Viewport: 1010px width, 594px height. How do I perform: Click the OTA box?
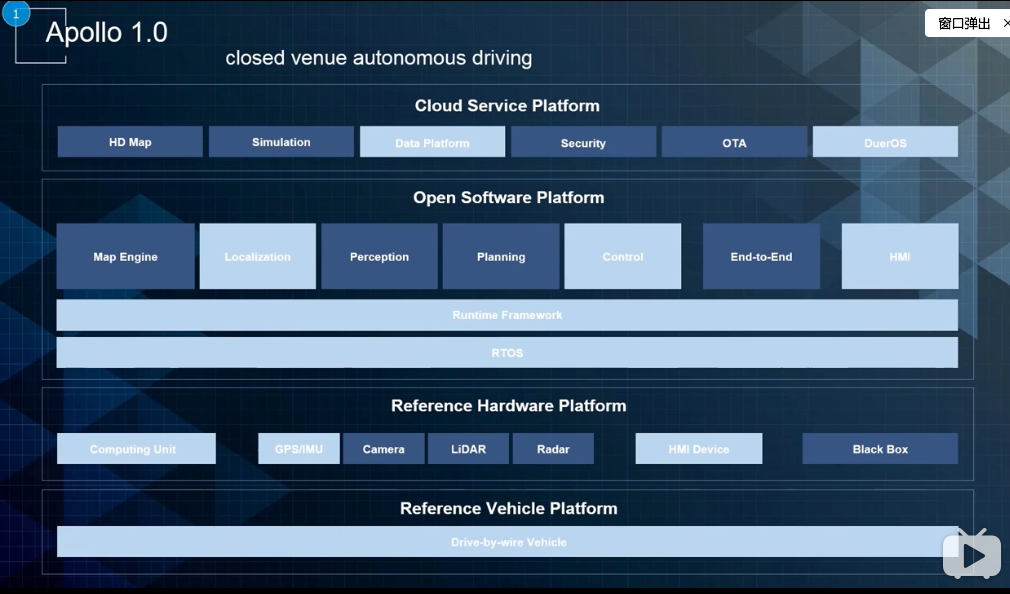tap(734, 142)
